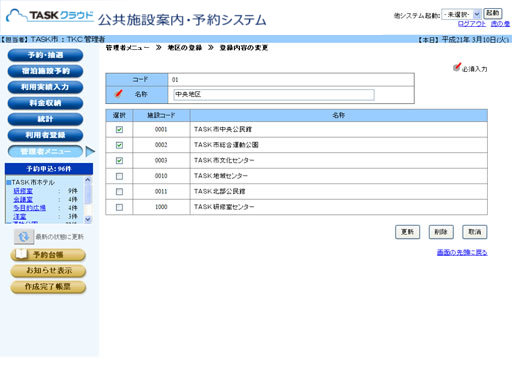Open the 利用実績入力 menu

45,87
